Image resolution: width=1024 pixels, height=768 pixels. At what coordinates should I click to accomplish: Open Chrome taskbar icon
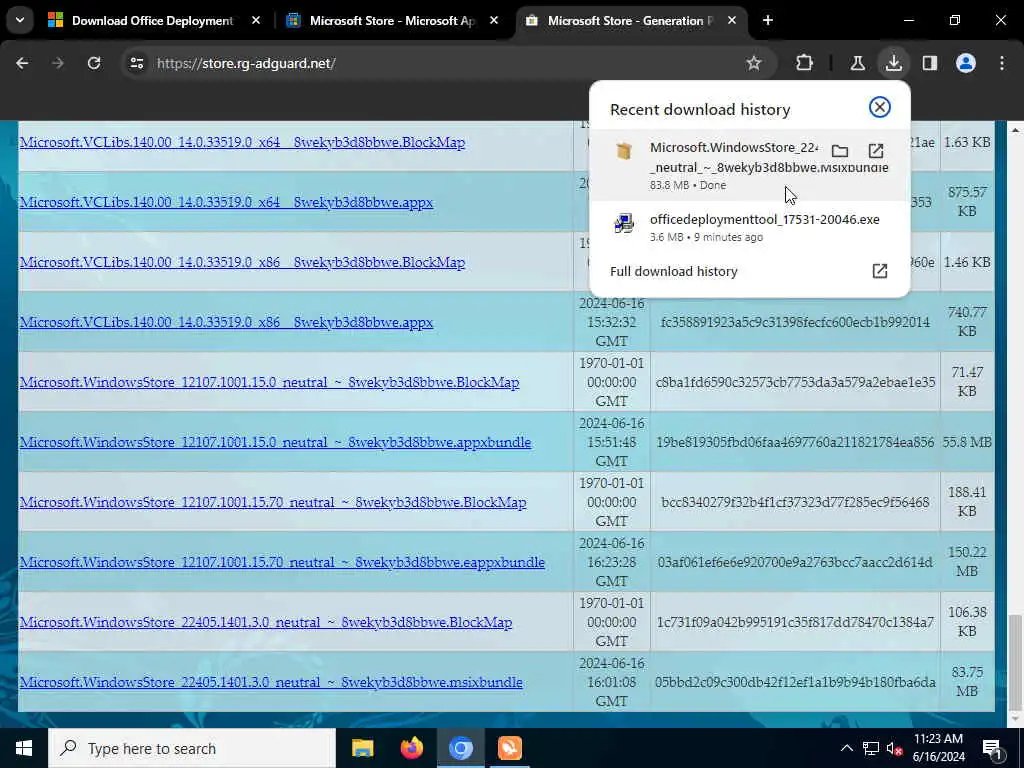[x=460, y=748]
